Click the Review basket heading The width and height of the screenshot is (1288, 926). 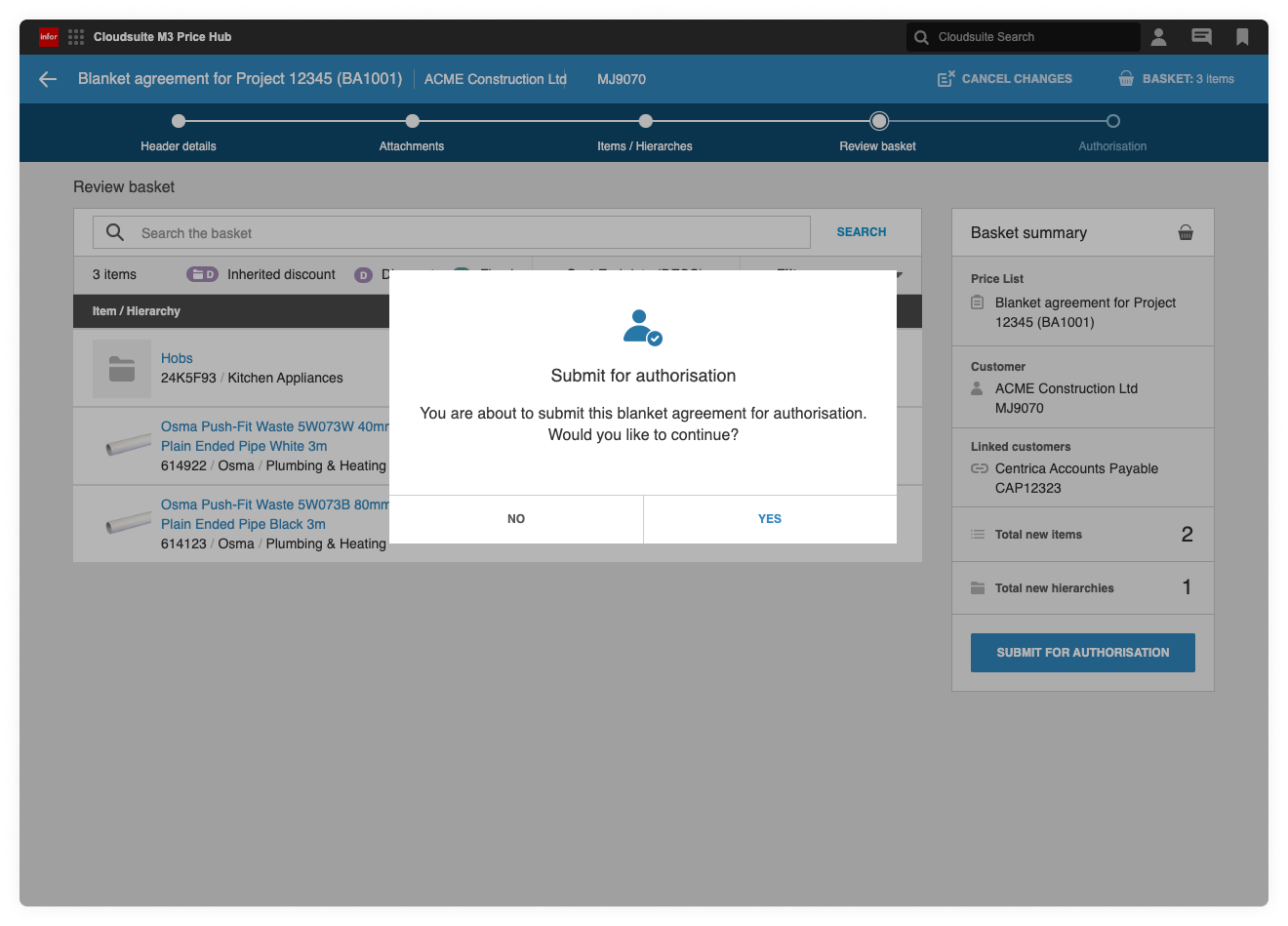coord(124,186)
